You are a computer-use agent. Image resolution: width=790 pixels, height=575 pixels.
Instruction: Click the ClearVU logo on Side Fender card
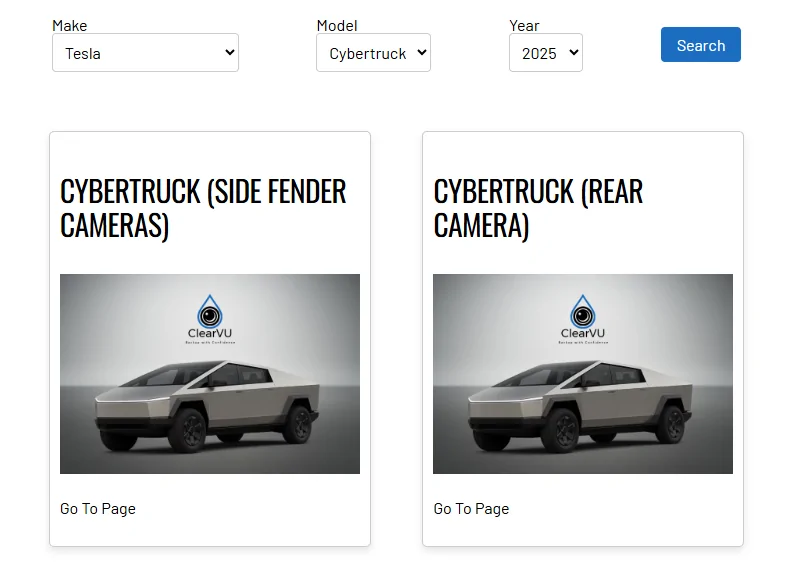tap(210, 319)
